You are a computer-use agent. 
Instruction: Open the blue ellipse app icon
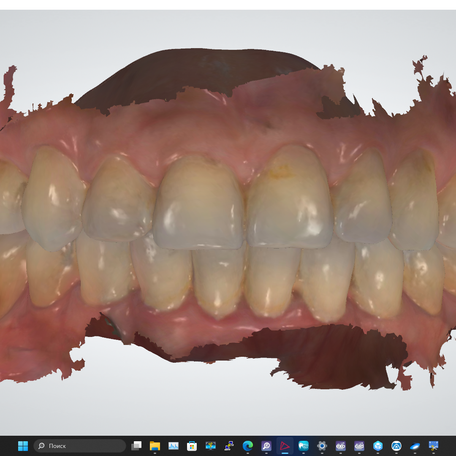click(x=415, y=446)
